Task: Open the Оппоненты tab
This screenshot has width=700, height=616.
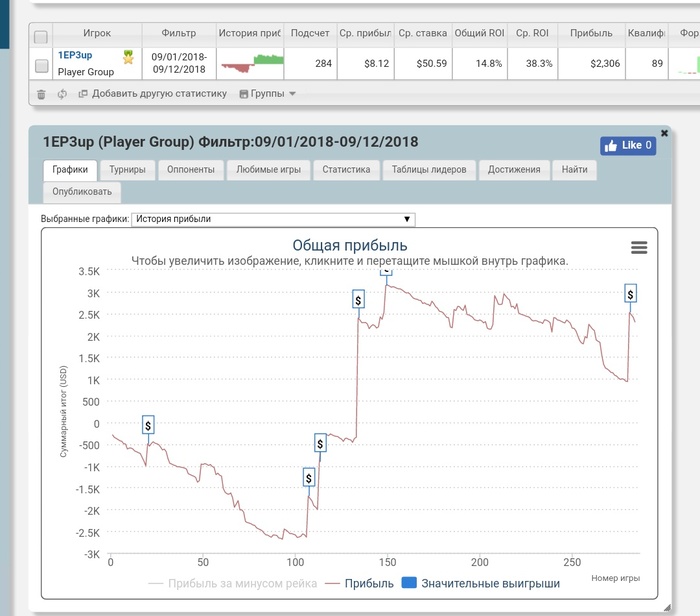Action: coord(191,170)
